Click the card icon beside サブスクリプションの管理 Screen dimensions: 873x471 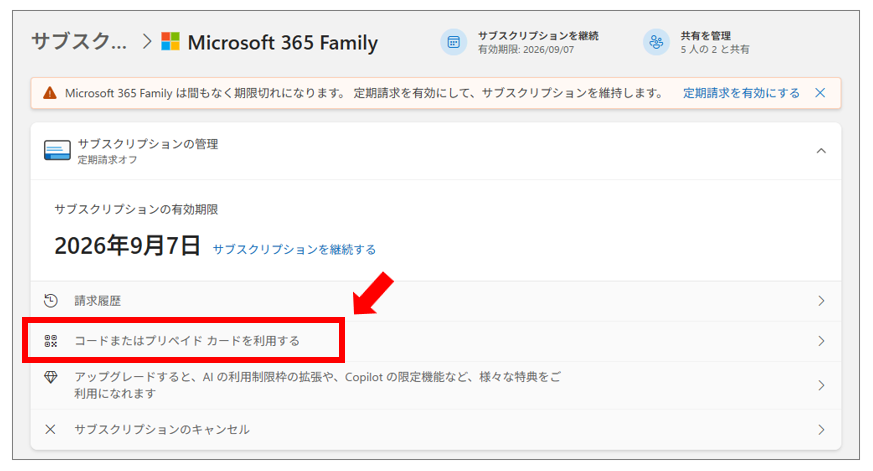coord(57,150)
